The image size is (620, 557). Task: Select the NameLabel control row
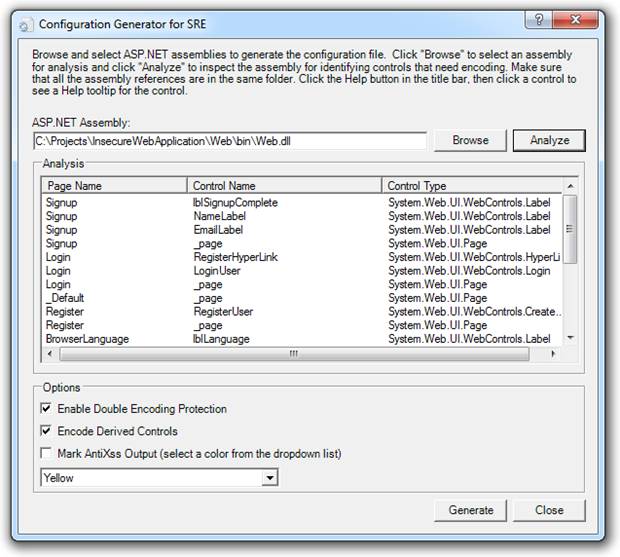(x=301, y=216)
